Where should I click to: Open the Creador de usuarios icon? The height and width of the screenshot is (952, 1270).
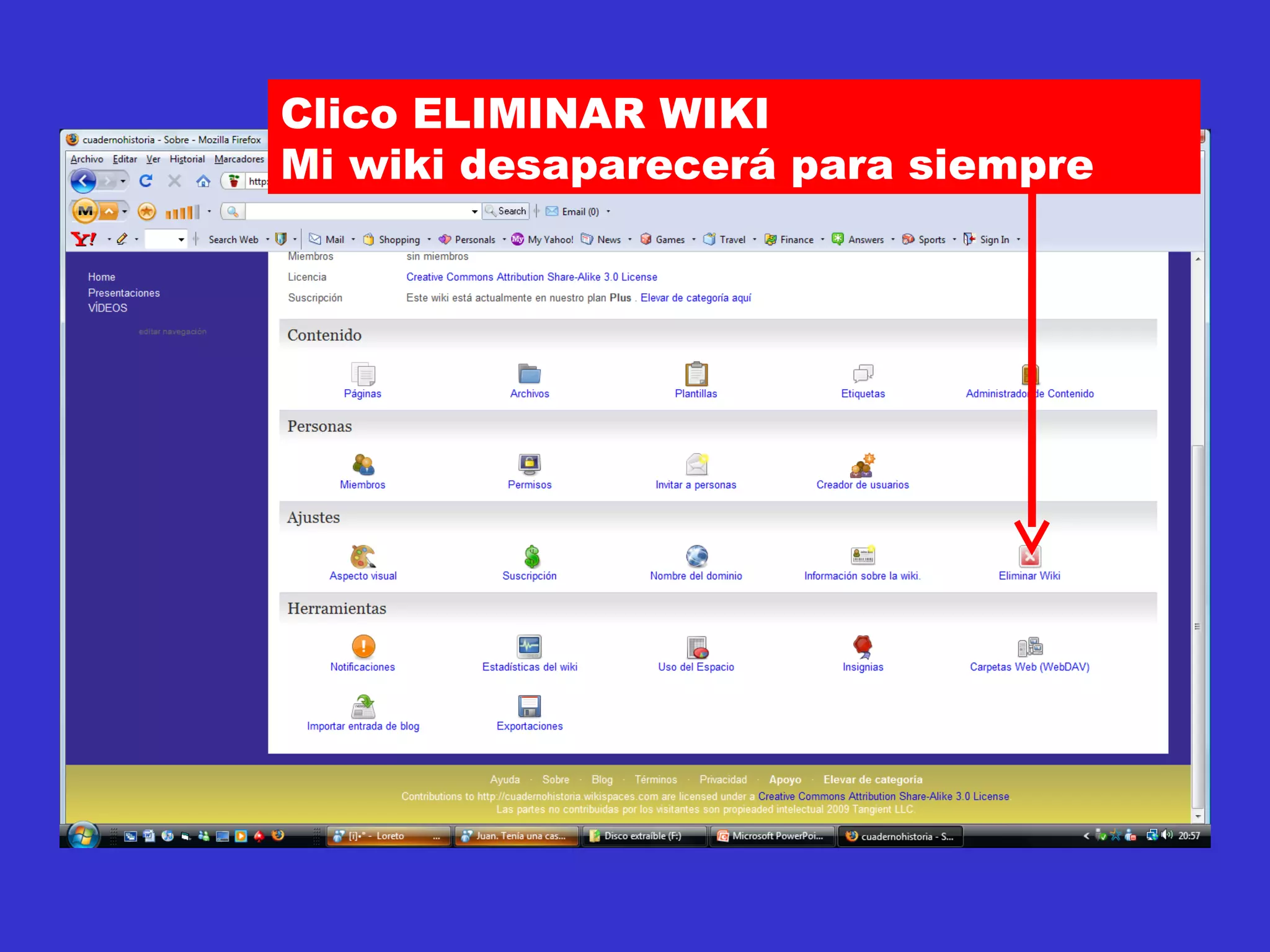pyautogui.click(x=863, y=464)
